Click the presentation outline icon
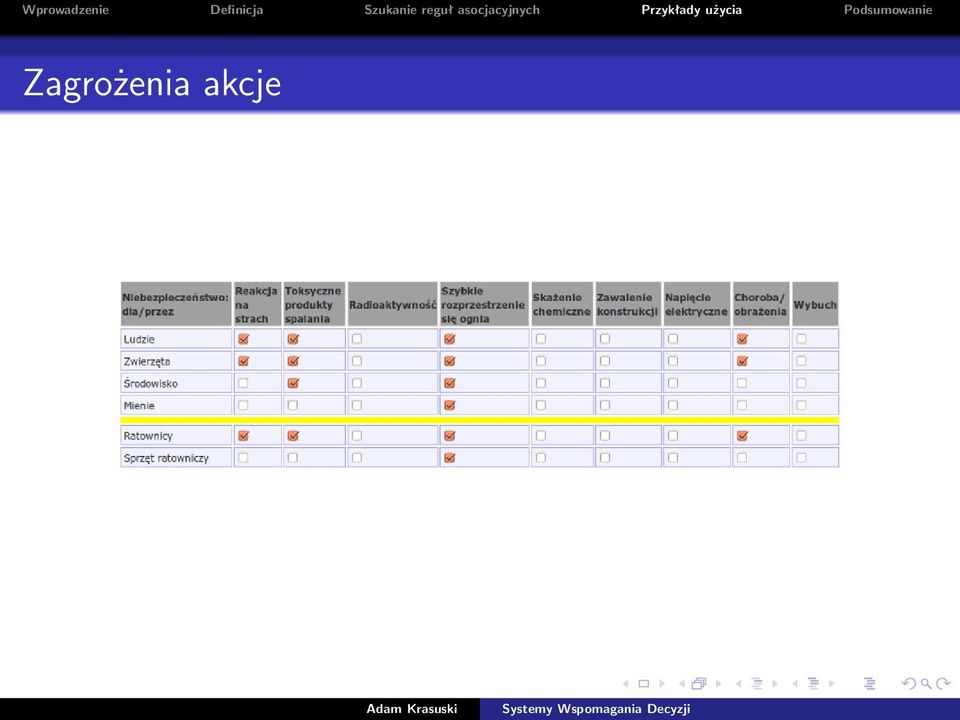This screenshot has width=960, height=720. (x=869, y=684)
